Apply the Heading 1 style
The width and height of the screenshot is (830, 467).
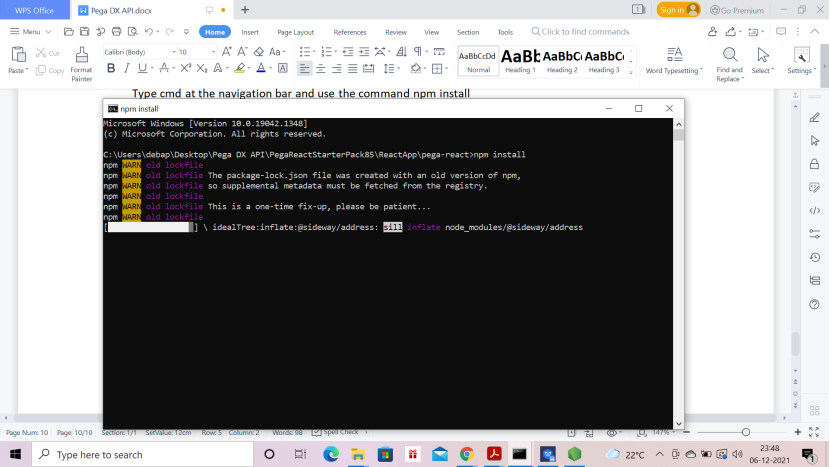pos(520,60)
